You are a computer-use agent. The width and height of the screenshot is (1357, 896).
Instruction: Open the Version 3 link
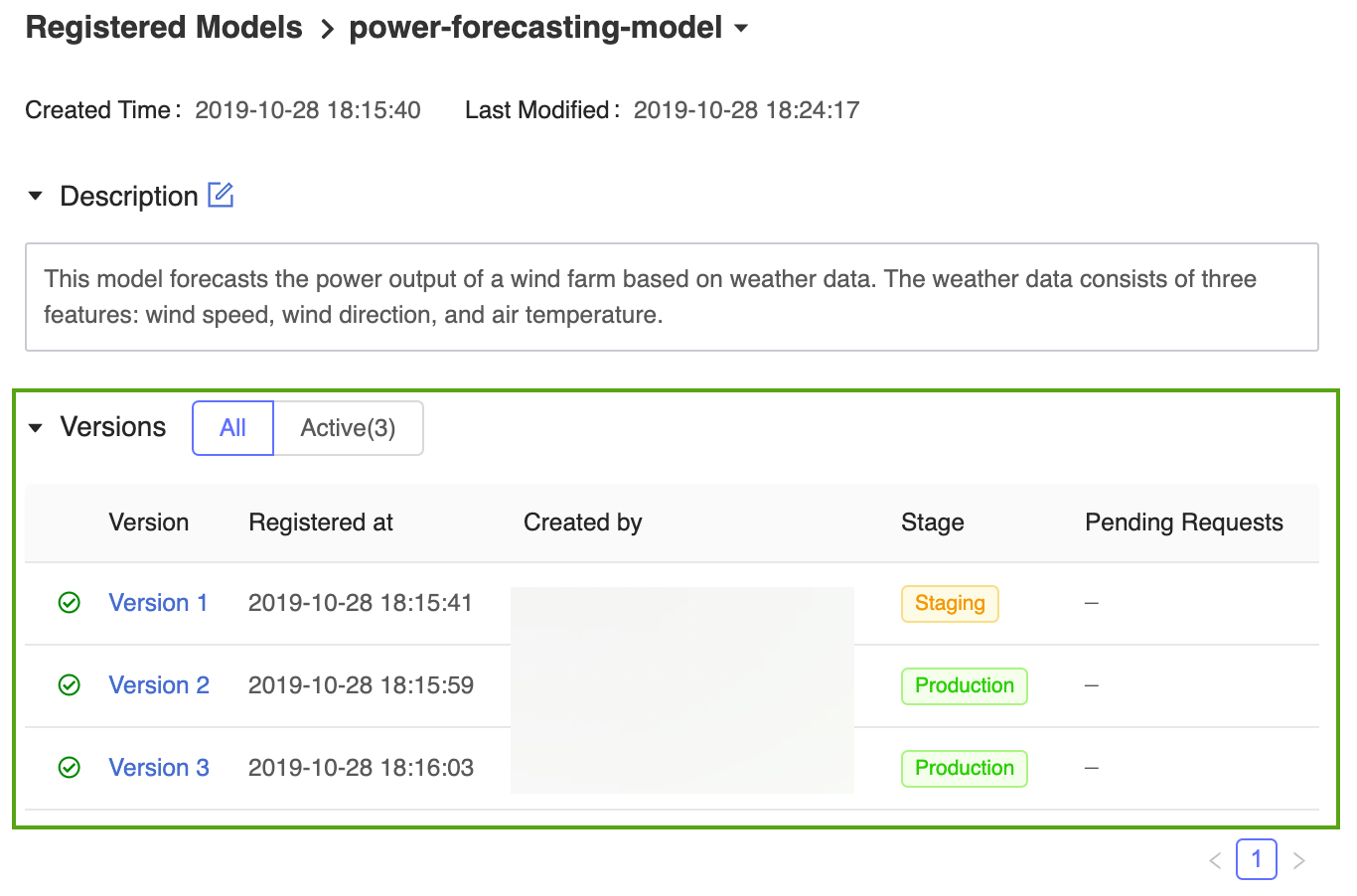pos(159,768)
